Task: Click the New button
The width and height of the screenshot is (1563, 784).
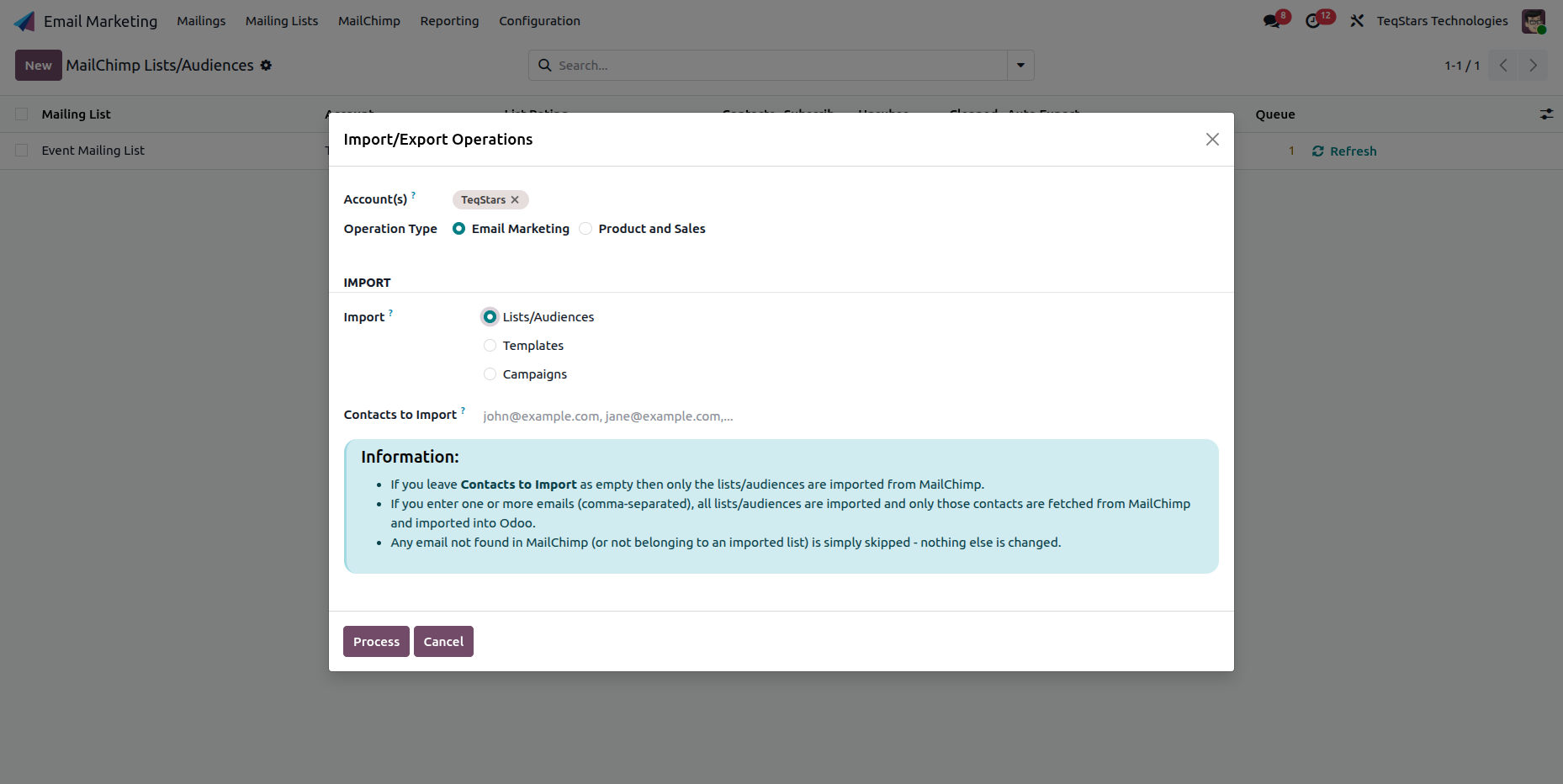Action: 39,66
